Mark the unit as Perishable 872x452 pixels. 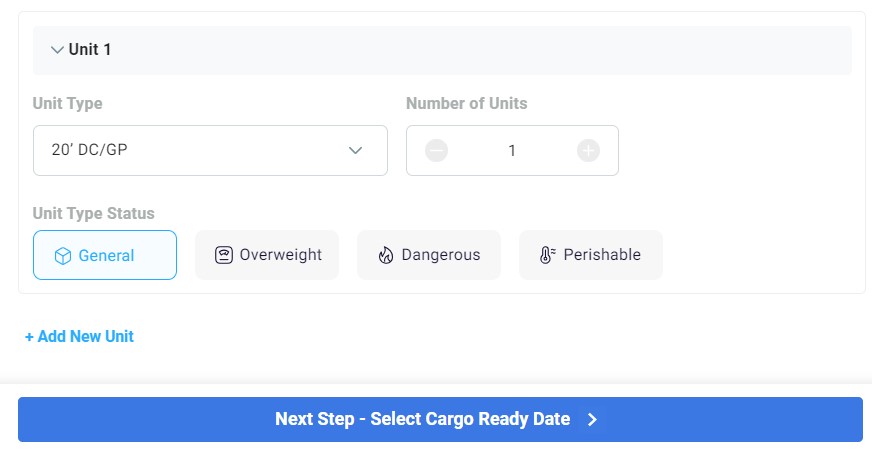point(591,255)
